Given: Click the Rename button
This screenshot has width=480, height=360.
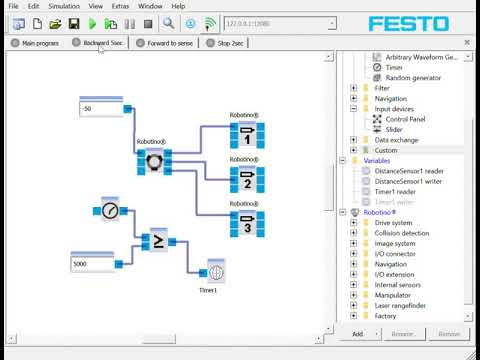Looking at the screenshot, I should coord(404,334).
